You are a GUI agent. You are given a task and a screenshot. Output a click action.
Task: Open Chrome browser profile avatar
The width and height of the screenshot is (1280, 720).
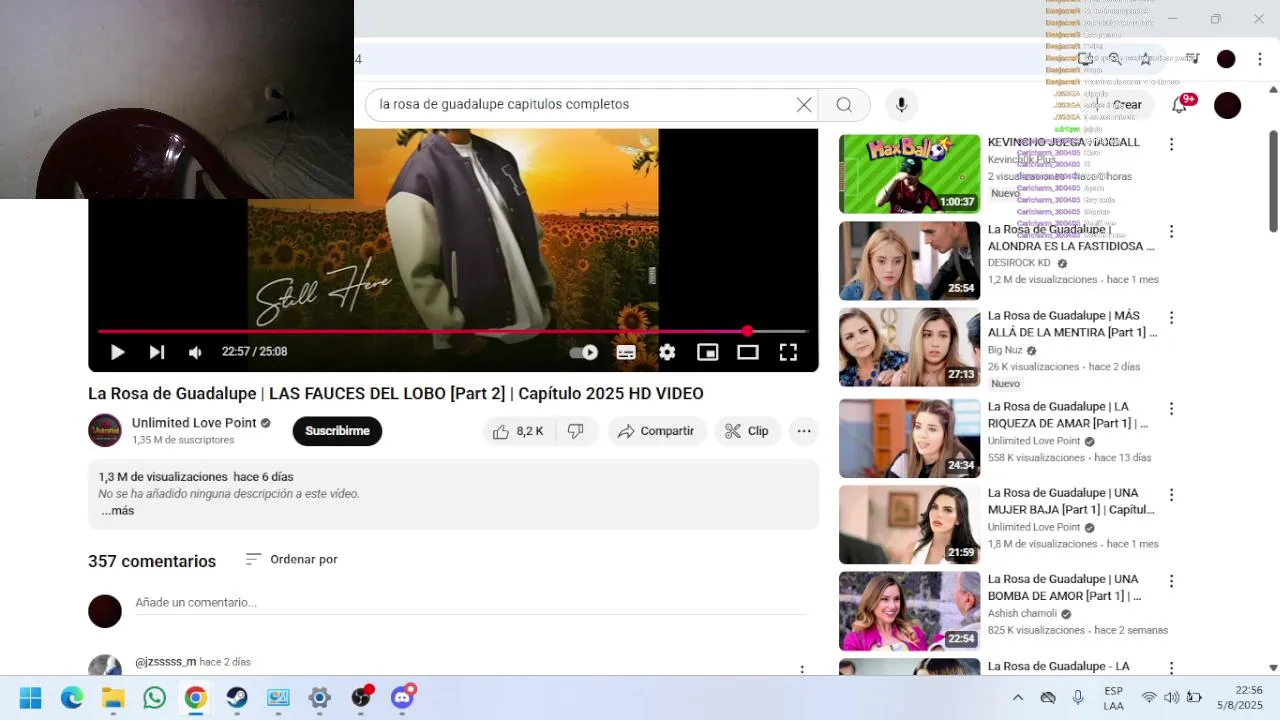coord(1226,59)
